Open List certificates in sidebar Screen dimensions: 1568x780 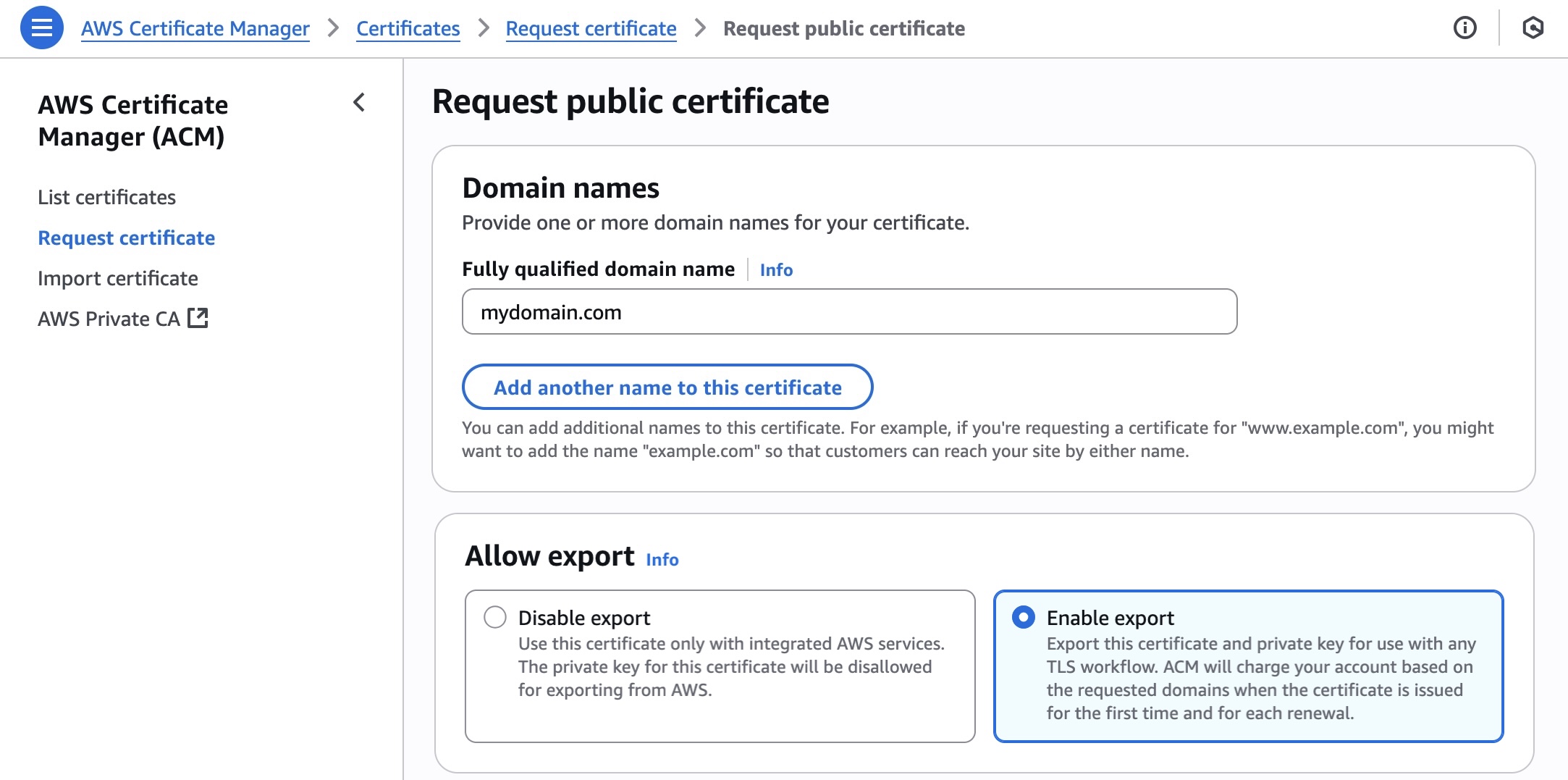pos(107,197)
